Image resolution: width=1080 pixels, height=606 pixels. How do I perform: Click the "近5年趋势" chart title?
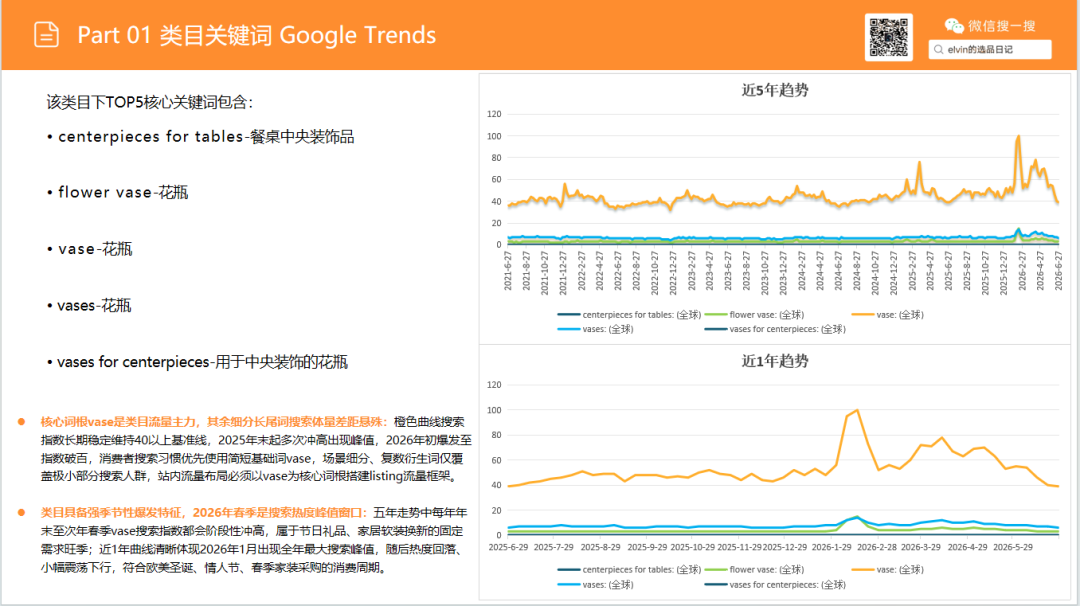tap(775, 90)
